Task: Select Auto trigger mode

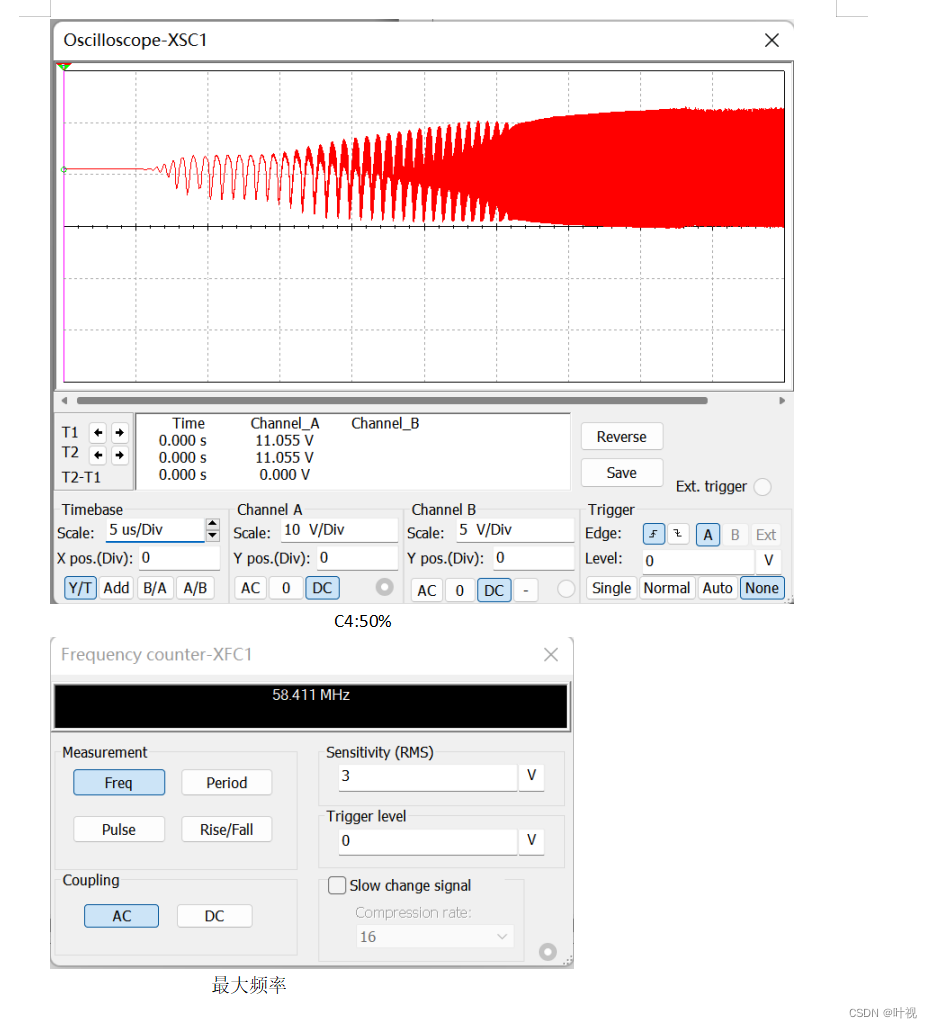Action: [x=718, y=588]
